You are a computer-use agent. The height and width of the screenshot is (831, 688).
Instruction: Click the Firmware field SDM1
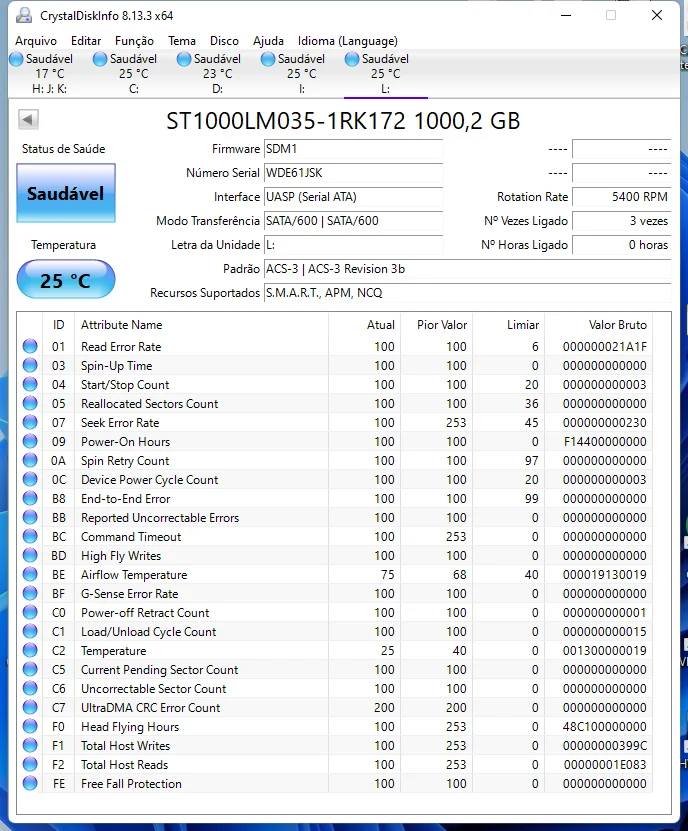coord(354,149)
